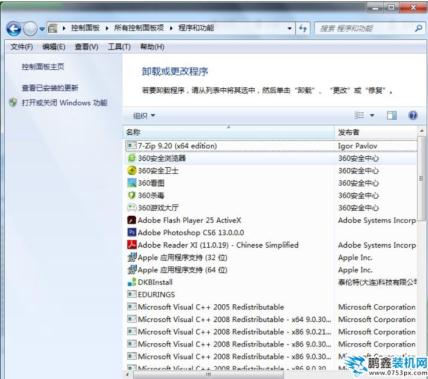The width and height of the screenshot is (428, 379).
Task: Click the refresh button beside address bar
Action: 303,28
